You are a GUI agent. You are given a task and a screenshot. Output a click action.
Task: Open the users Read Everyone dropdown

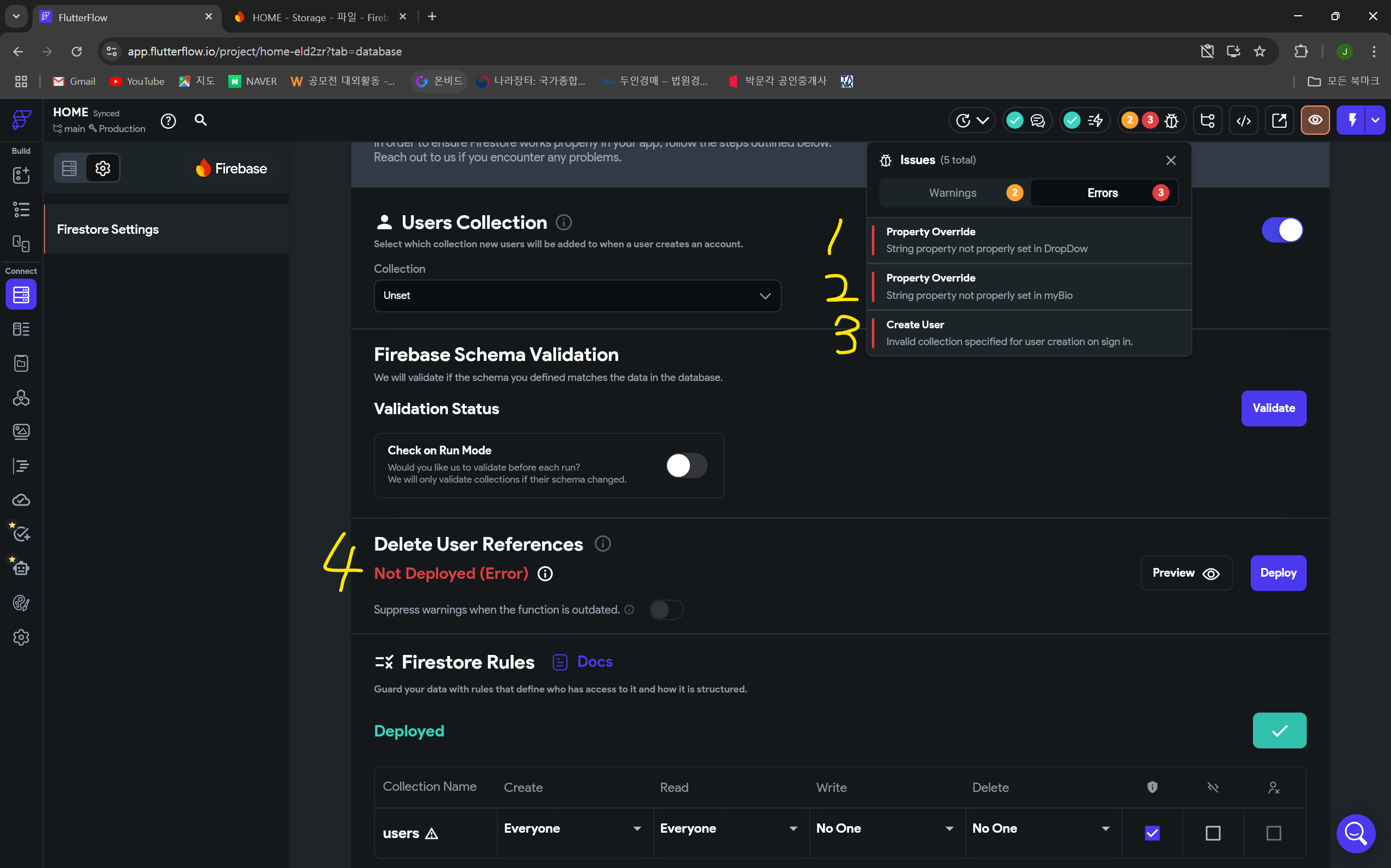pos(728,828)
